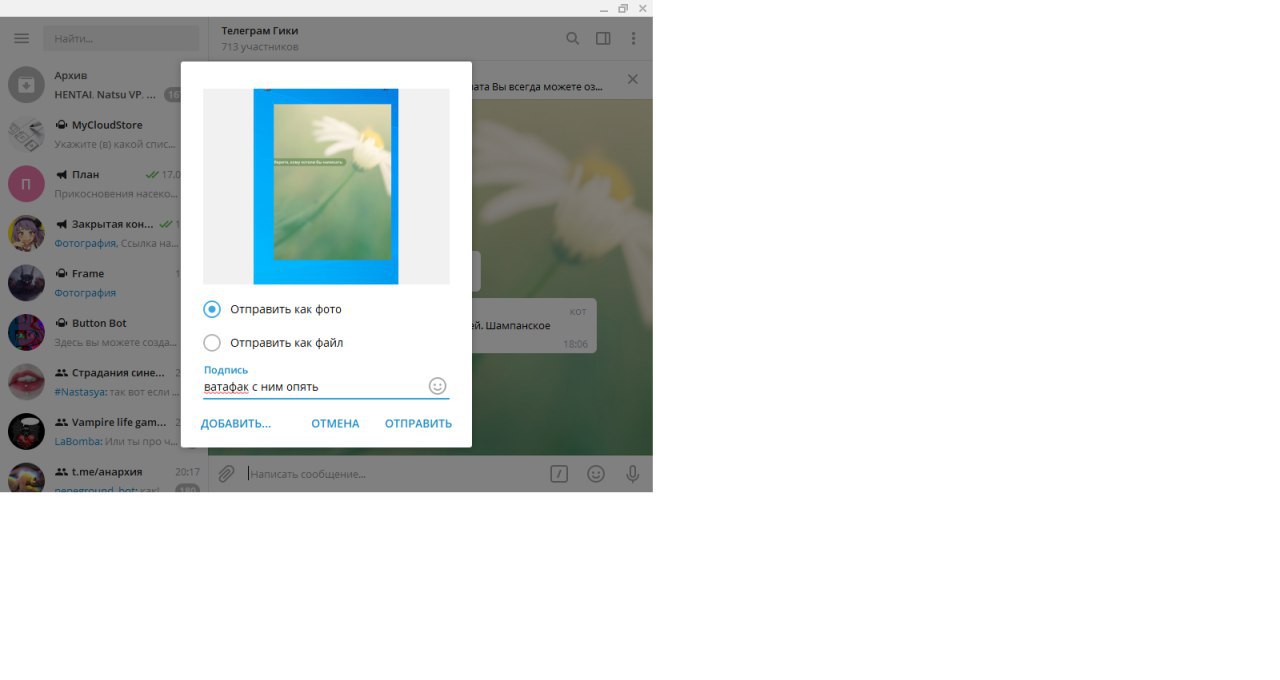Image resolution: width=1280 pixels, height=680 pixels.
Task: Focus the 'Найти...' search field
Action: click(121, 39)
